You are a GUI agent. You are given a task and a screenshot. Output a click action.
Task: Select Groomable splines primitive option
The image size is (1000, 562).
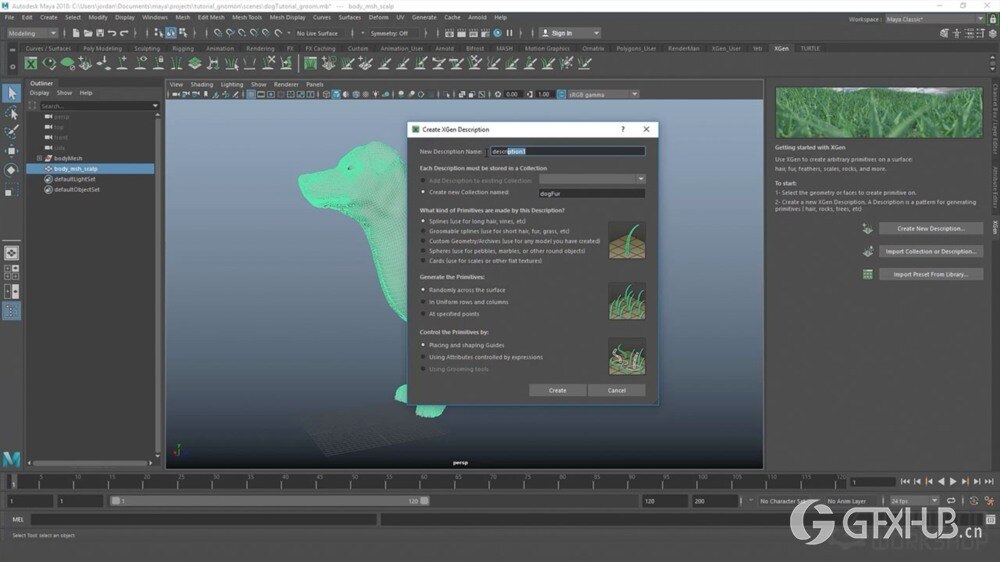[424, 231]
